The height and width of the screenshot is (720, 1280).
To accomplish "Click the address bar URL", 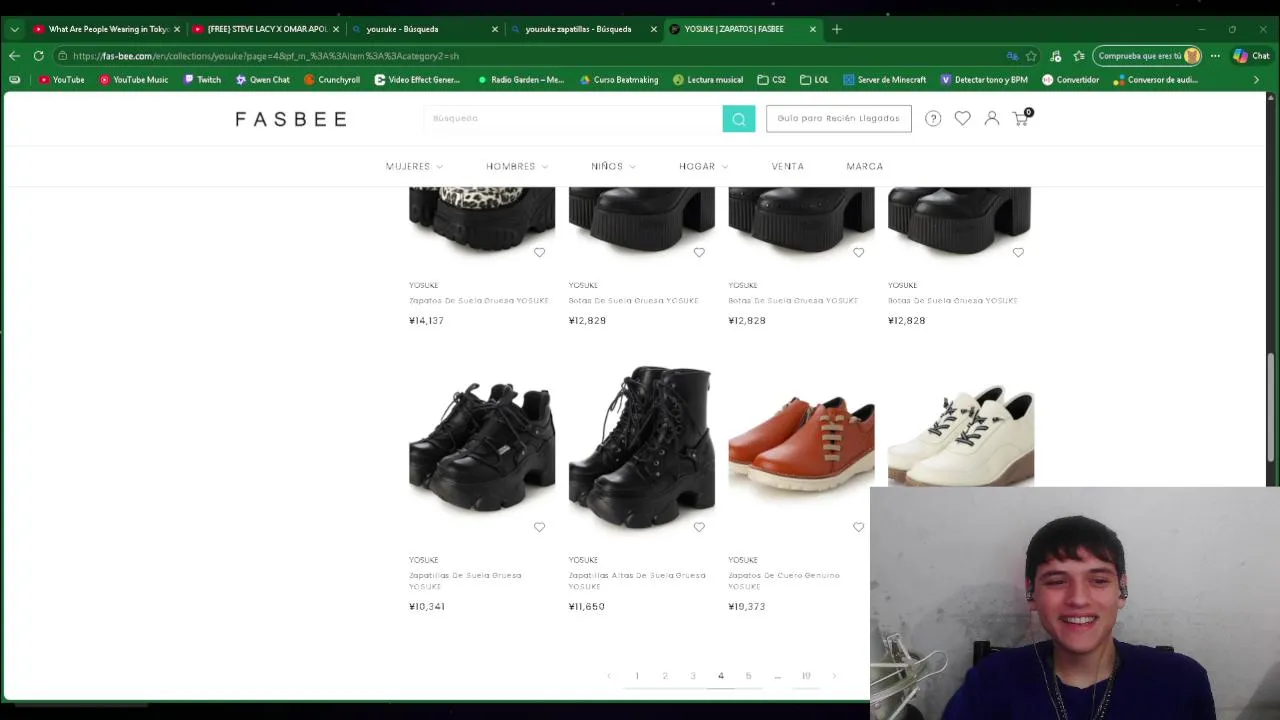I will [x=265, y=56].
